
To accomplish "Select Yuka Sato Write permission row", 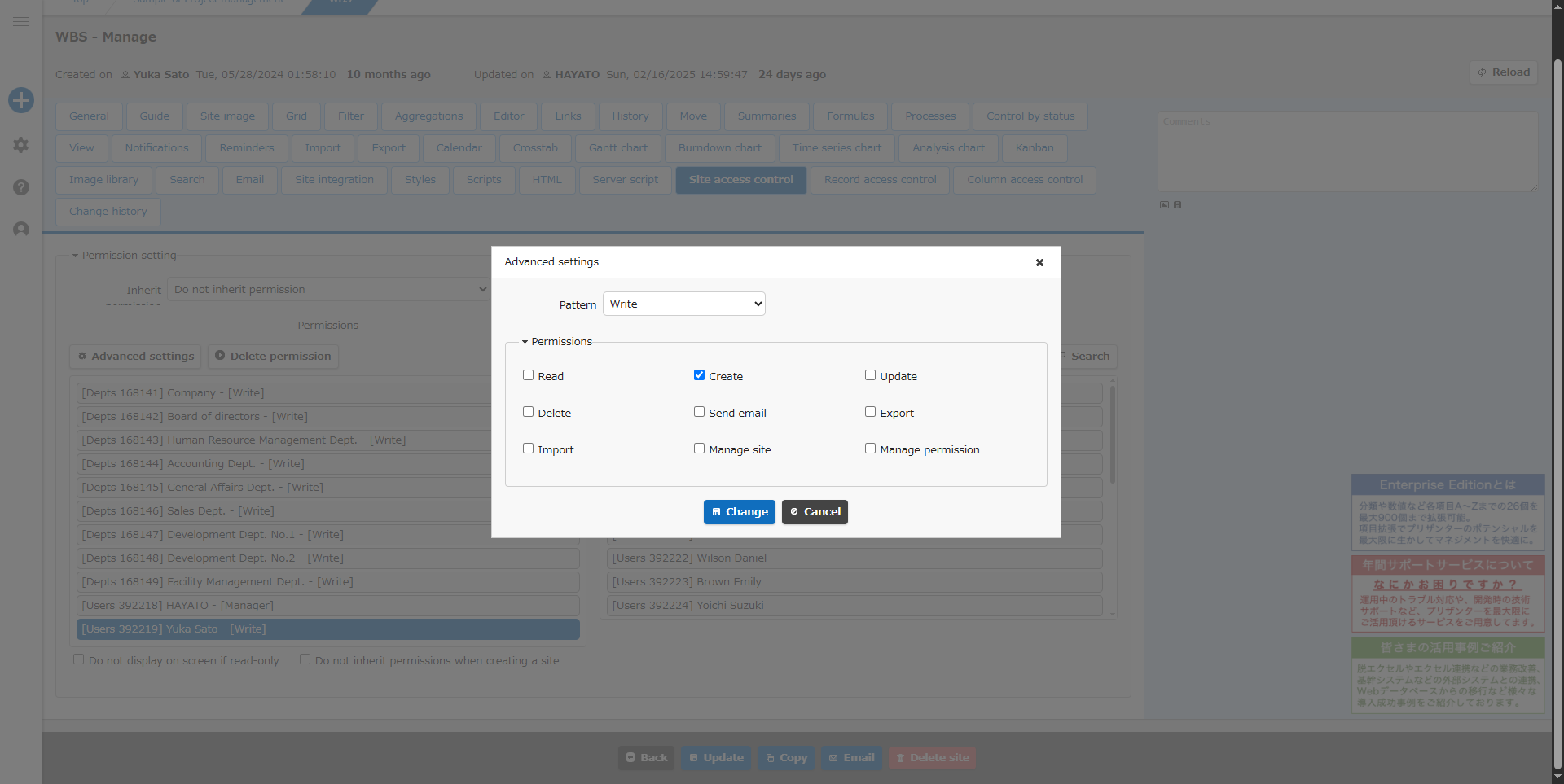I will coord(328,629).
